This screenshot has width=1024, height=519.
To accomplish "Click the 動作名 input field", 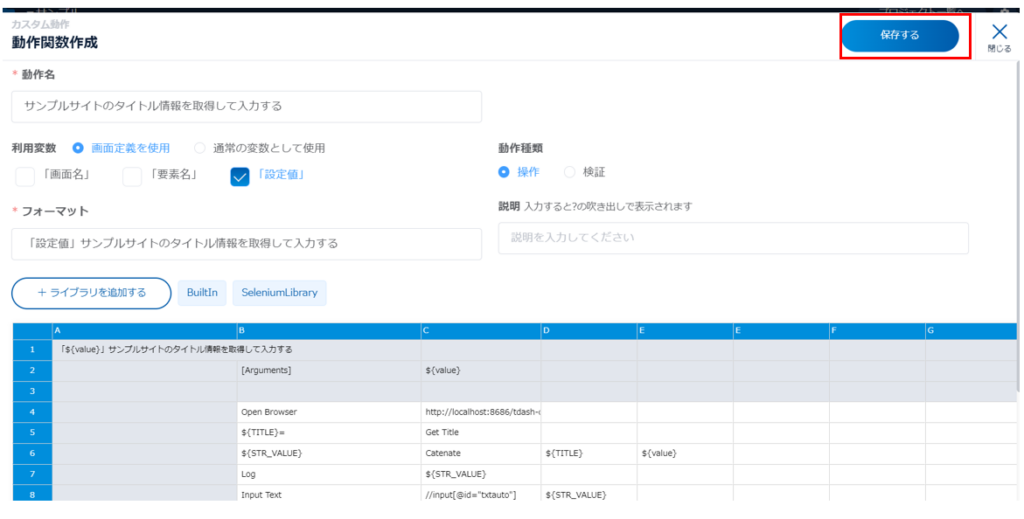I will (x=246, y=106).
